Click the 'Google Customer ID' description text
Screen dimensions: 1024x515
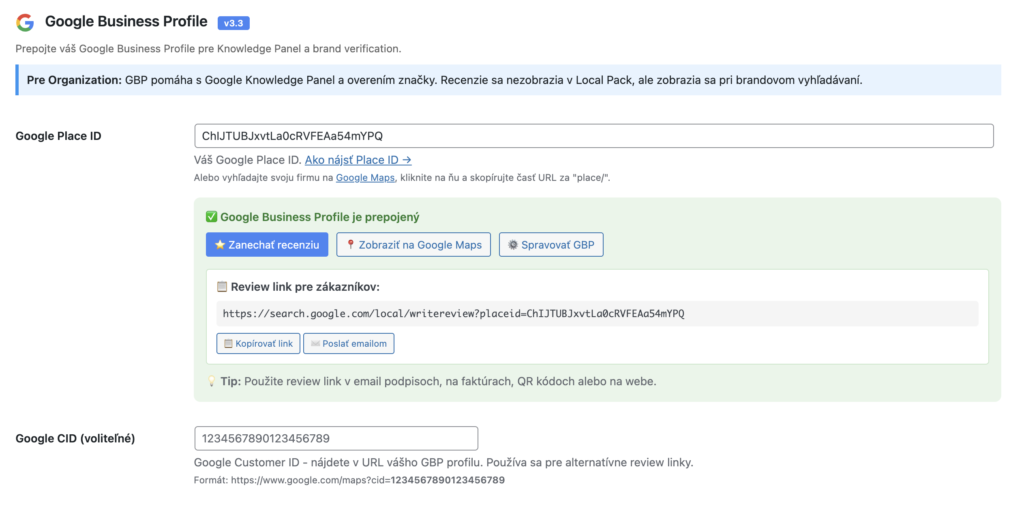[443, 463]
